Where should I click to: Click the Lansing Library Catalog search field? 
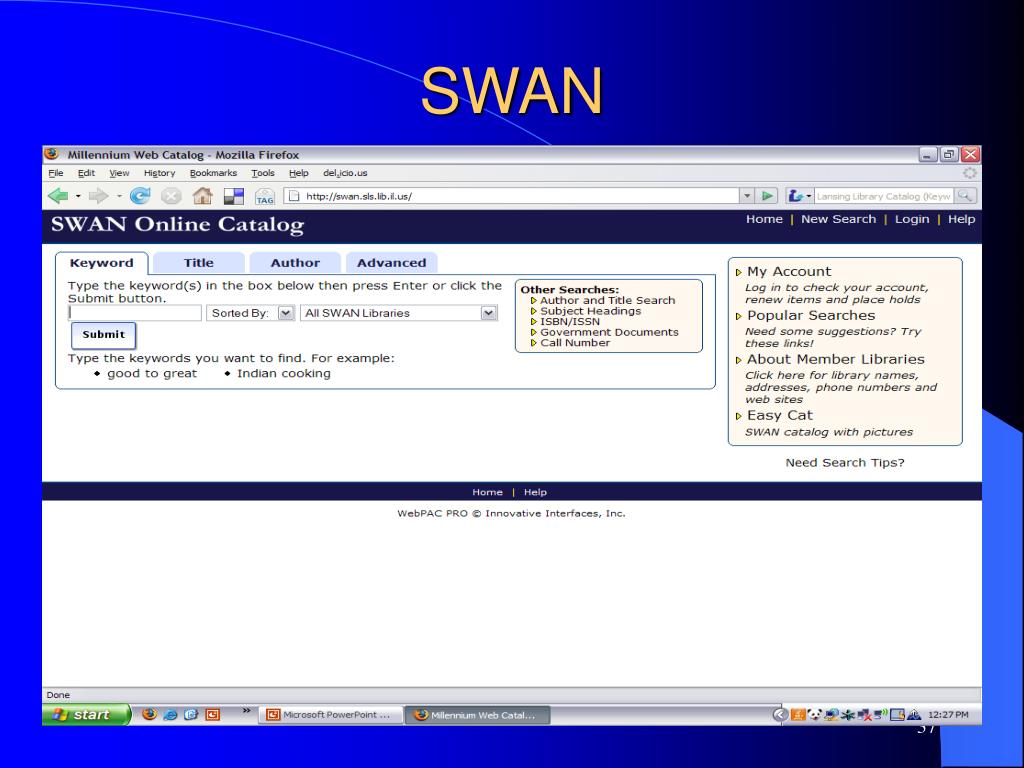tap(884, 196)
